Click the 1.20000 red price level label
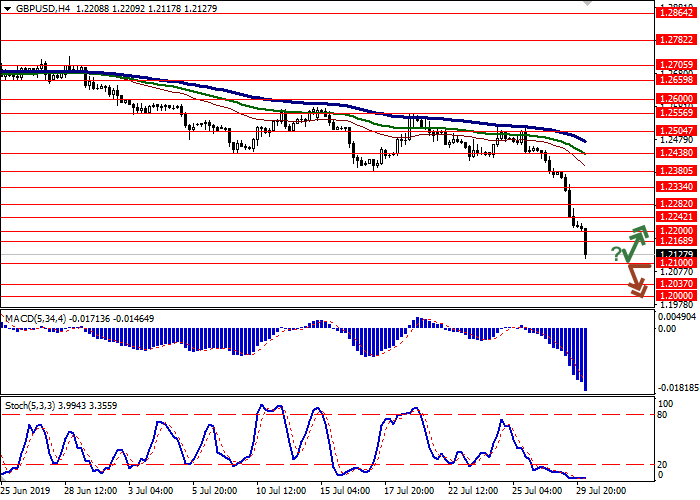Viewport: 700px width, 500px height. (676, 297)
